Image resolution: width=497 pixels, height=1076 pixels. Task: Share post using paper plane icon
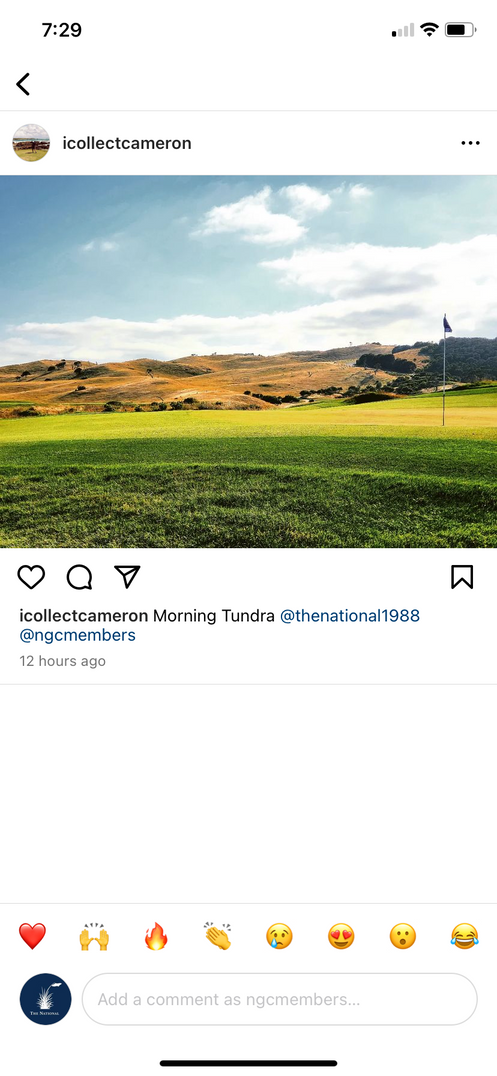(127, 576)
